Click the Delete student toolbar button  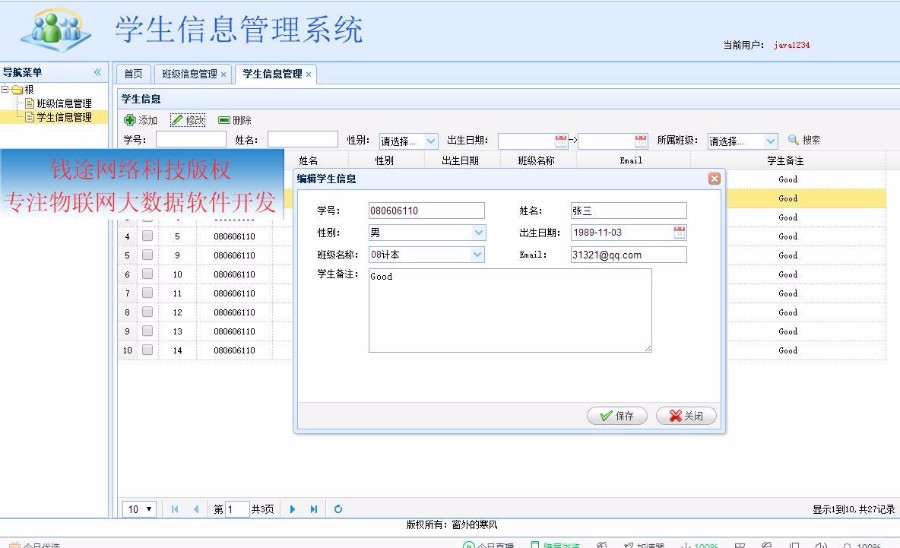[235, 120]
